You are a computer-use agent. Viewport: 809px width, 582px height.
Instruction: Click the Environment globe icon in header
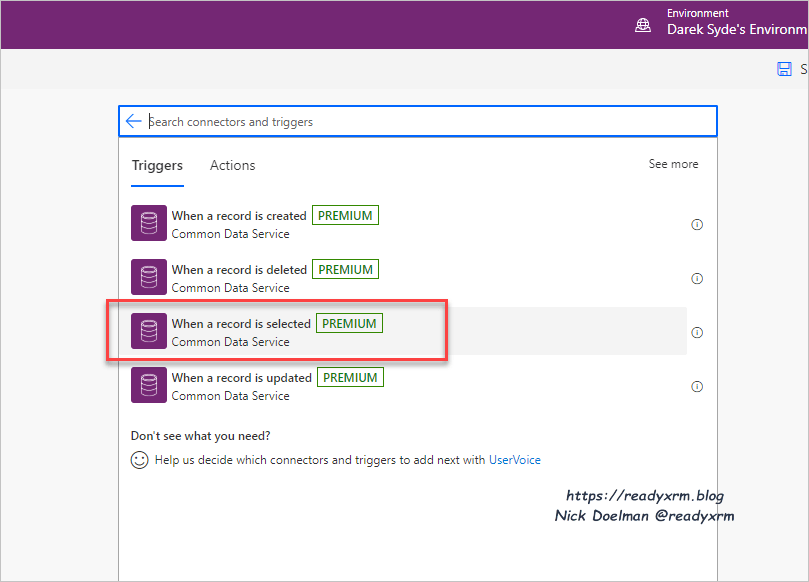point(643,25)
